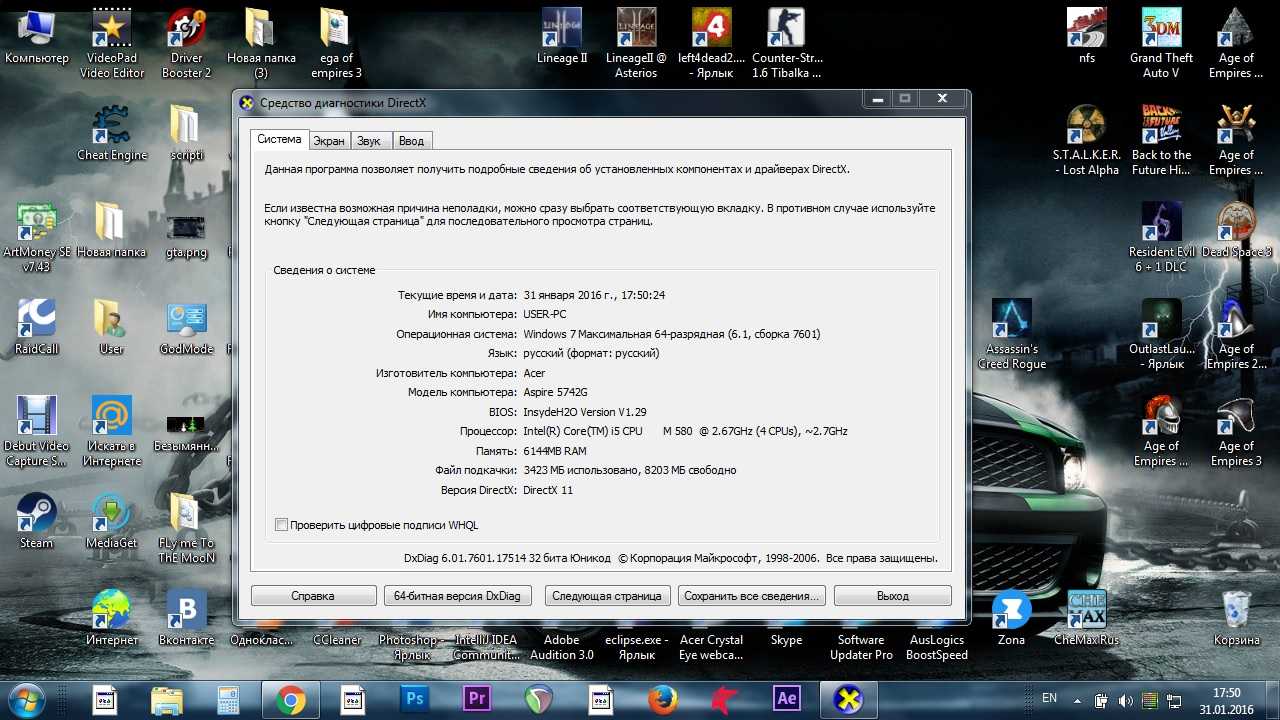Click the volume speaker tray icon
This screenshot has width=1280, height=720.
click(x=1125, y=700)
